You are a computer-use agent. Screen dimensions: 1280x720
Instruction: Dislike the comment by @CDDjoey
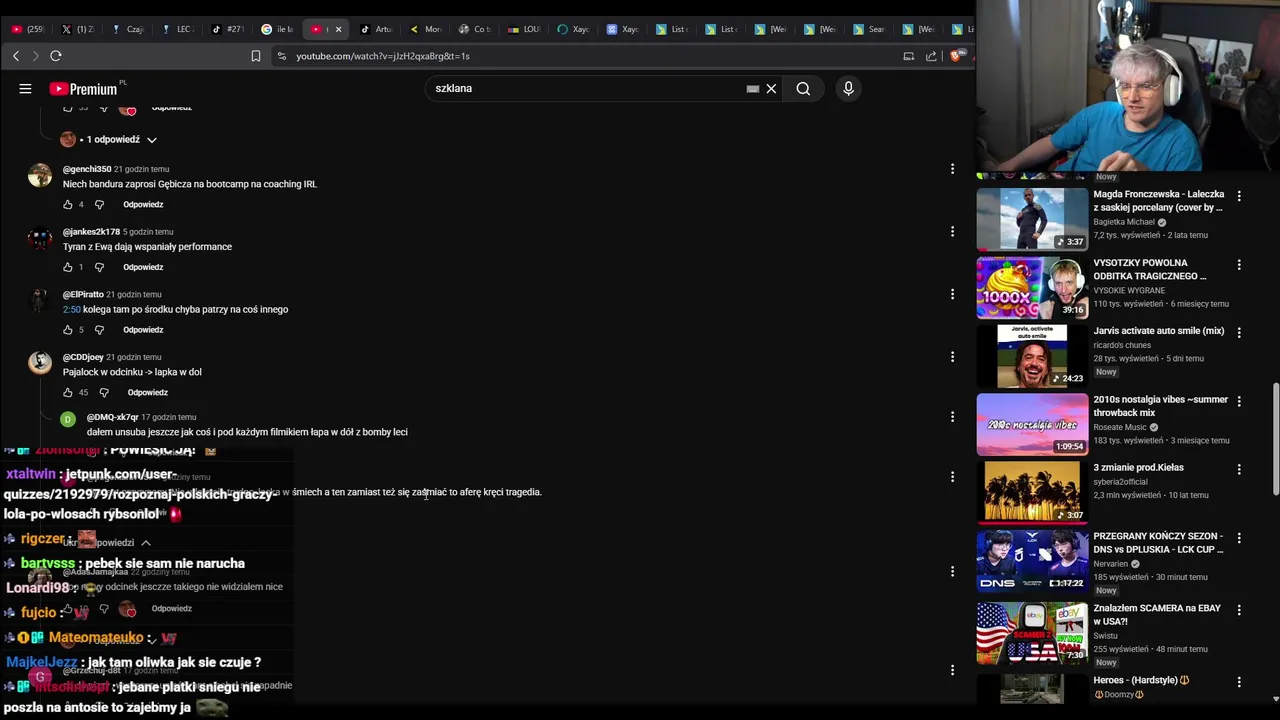[x=104, y=393]
